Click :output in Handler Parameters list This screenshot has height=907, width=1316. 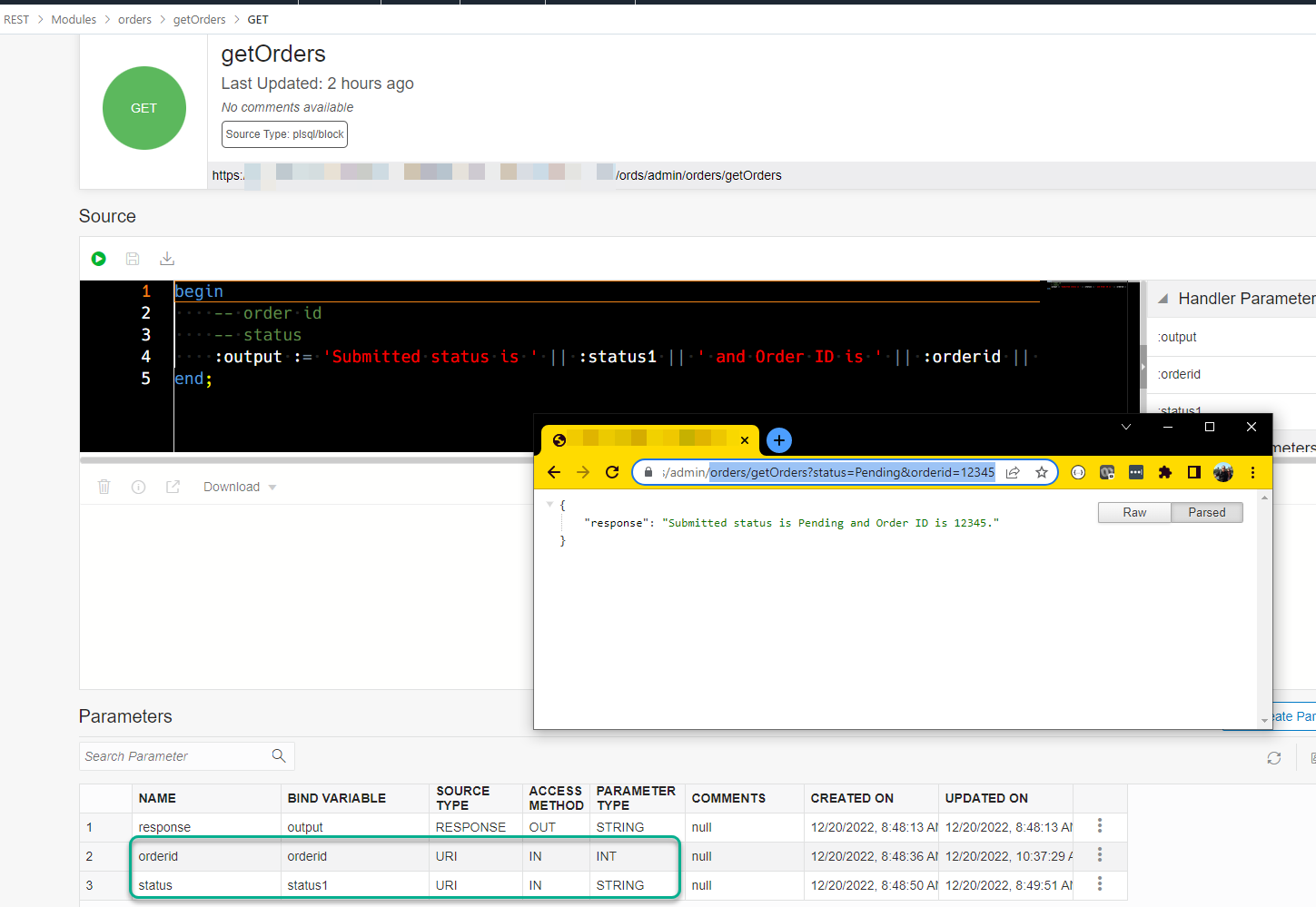pyautogui.click(x=1177, y=337)
